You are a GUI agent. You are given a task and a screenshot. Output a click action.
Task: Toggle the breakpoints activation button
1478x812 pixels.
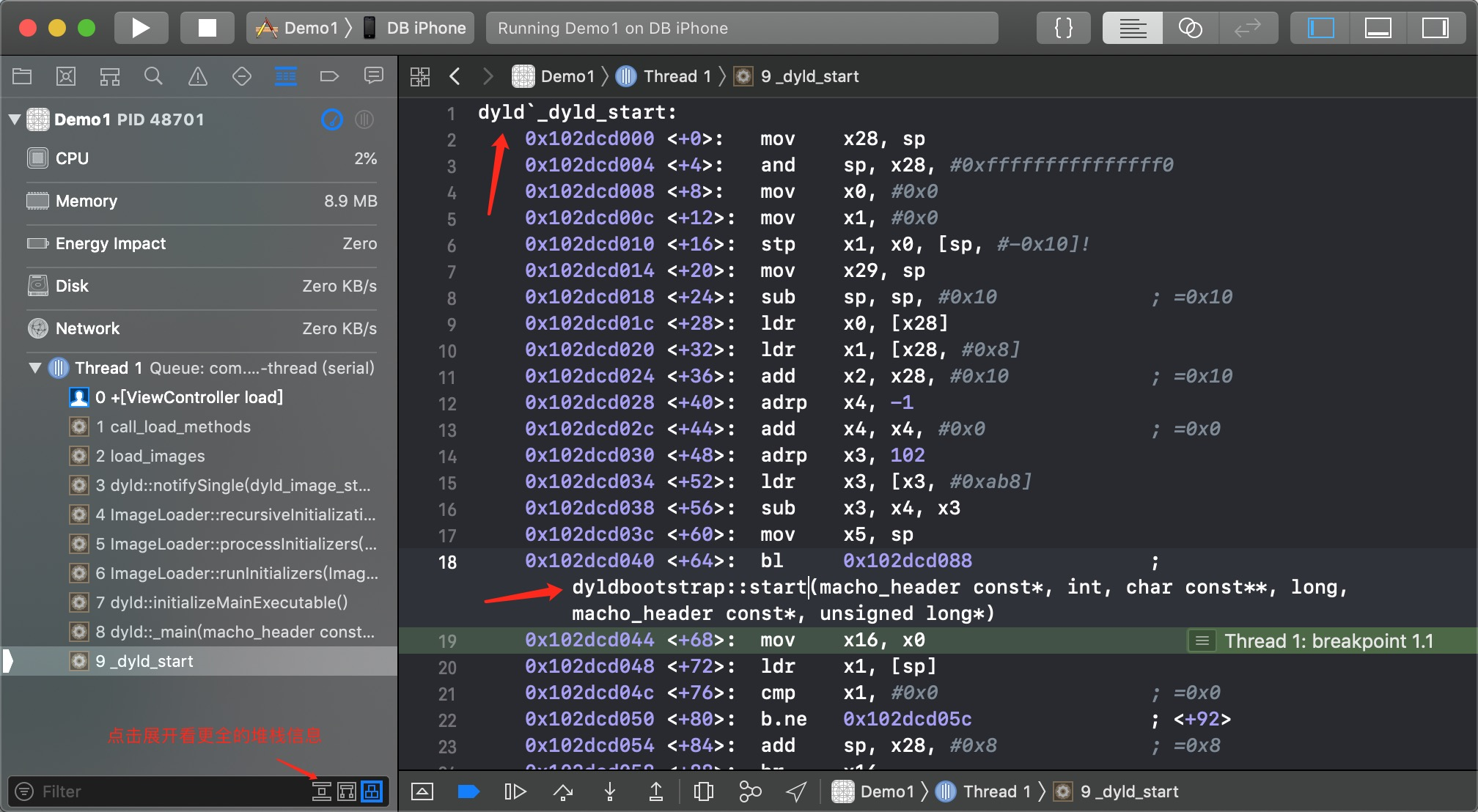click(468, 791)
